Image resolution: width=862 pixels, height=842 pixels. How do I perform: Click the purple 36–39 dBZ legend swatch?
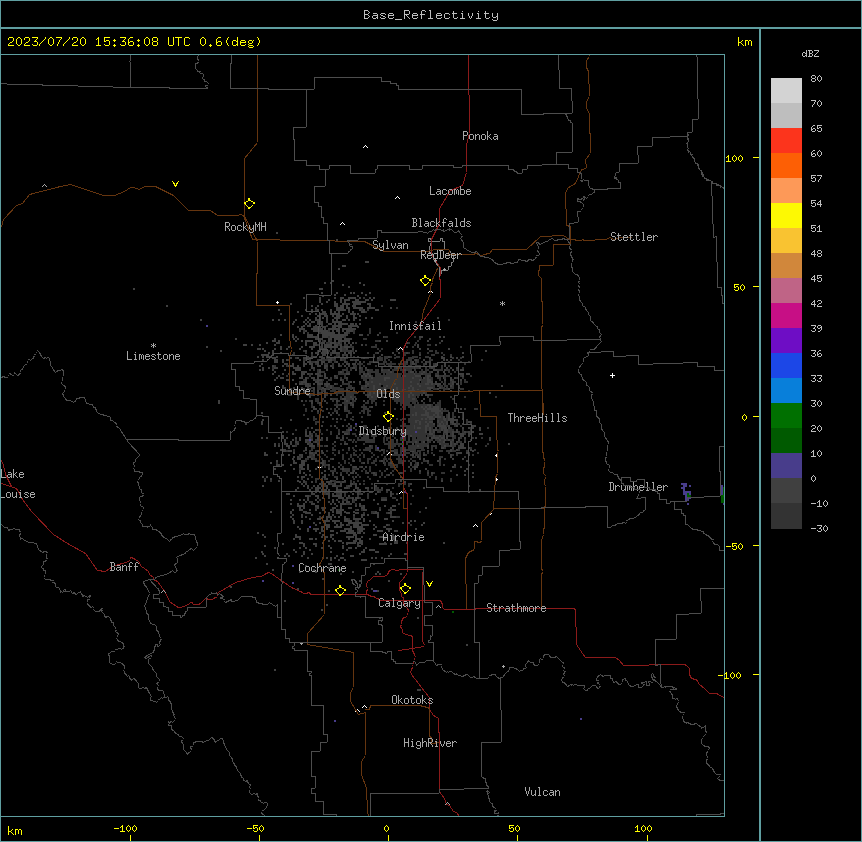786,341
